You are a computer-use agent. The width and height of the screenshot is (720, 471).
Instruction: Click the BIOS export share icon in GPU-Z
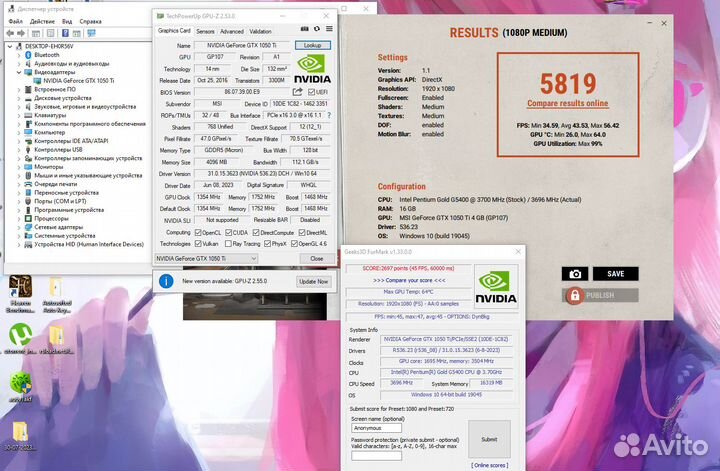pos(298,92)
